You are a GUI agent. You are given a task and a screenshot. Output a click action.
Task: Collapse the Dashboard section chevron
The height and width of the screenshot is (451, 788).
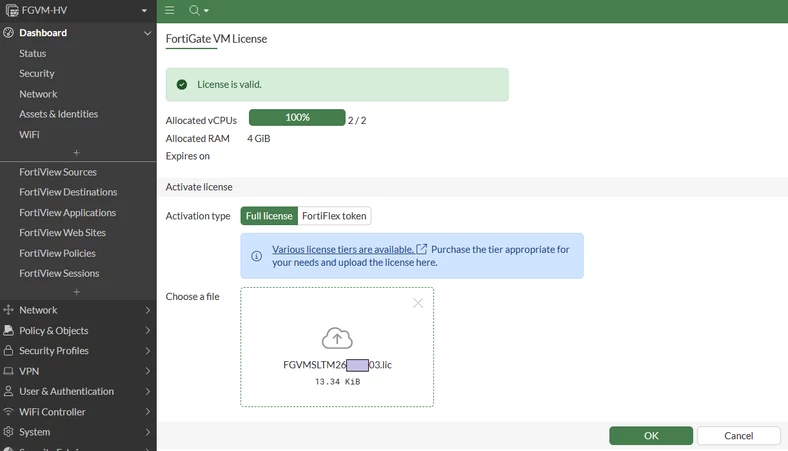coord(147,33)
